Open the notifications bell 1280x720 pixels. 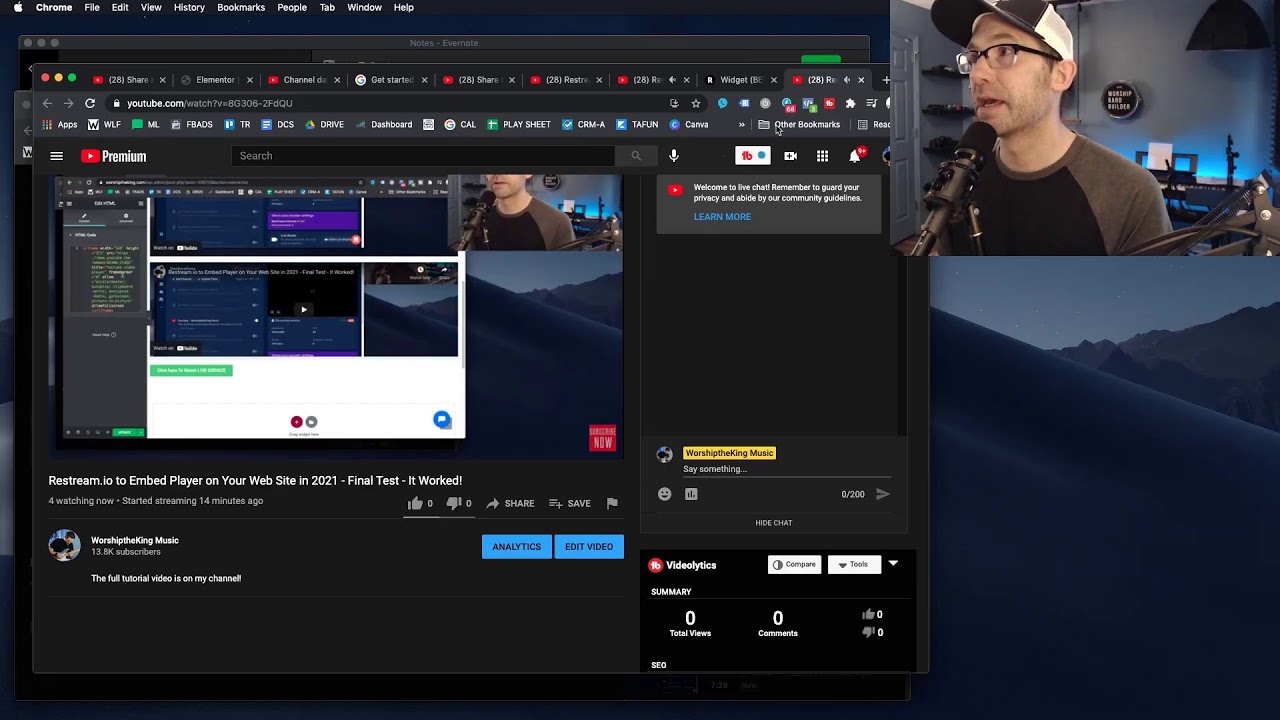tap(855, 156)
